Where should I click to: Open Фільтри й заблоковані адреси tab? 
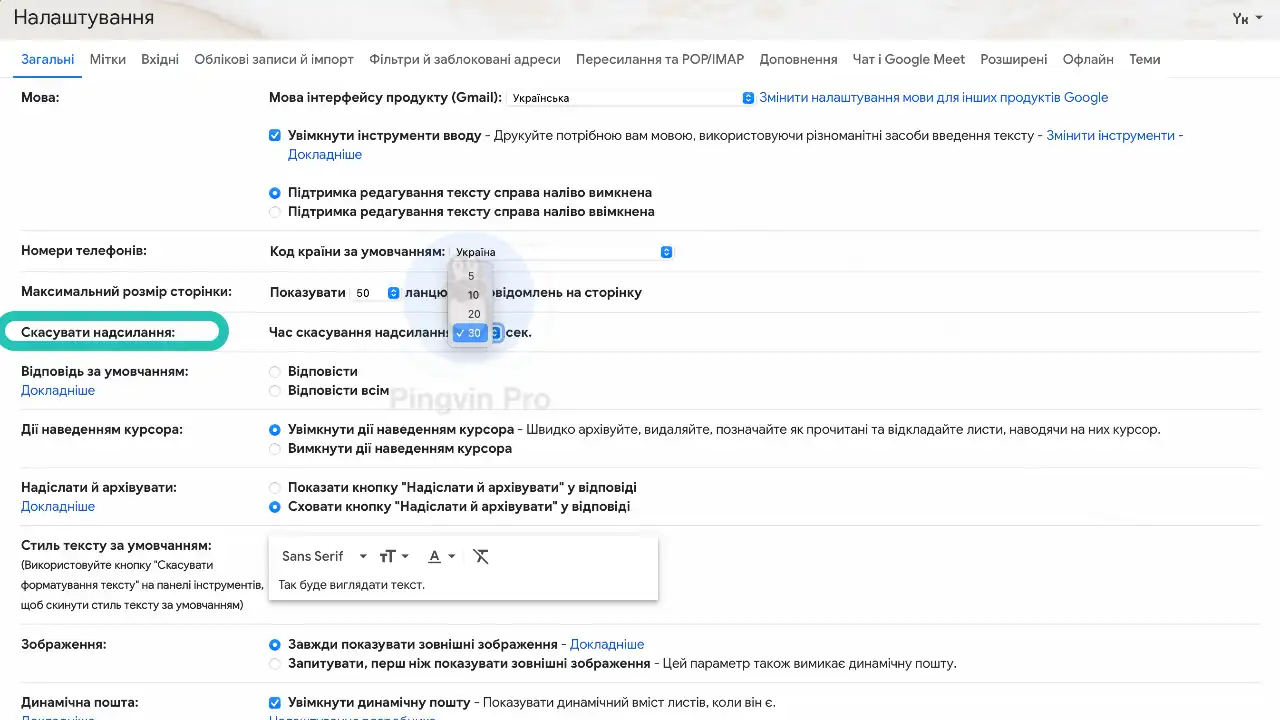tap(465, 59)
